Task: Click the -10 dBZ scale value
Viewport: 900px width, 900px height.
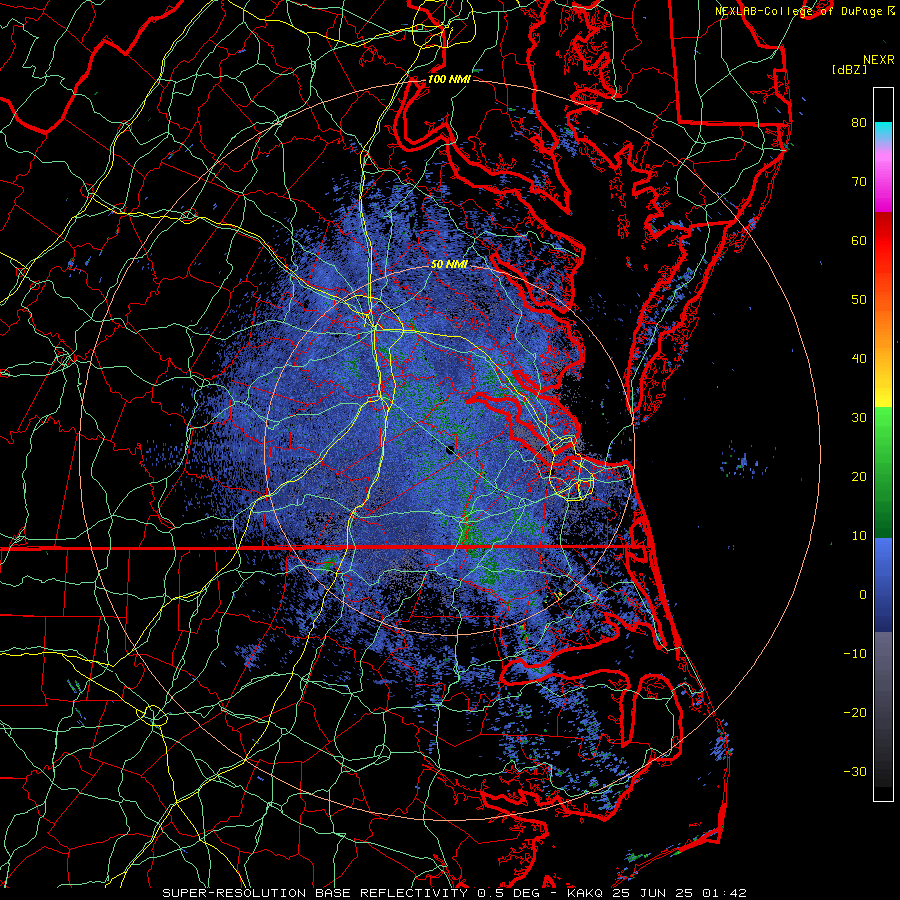Action: pyautogui.click(x=855, y=653)
